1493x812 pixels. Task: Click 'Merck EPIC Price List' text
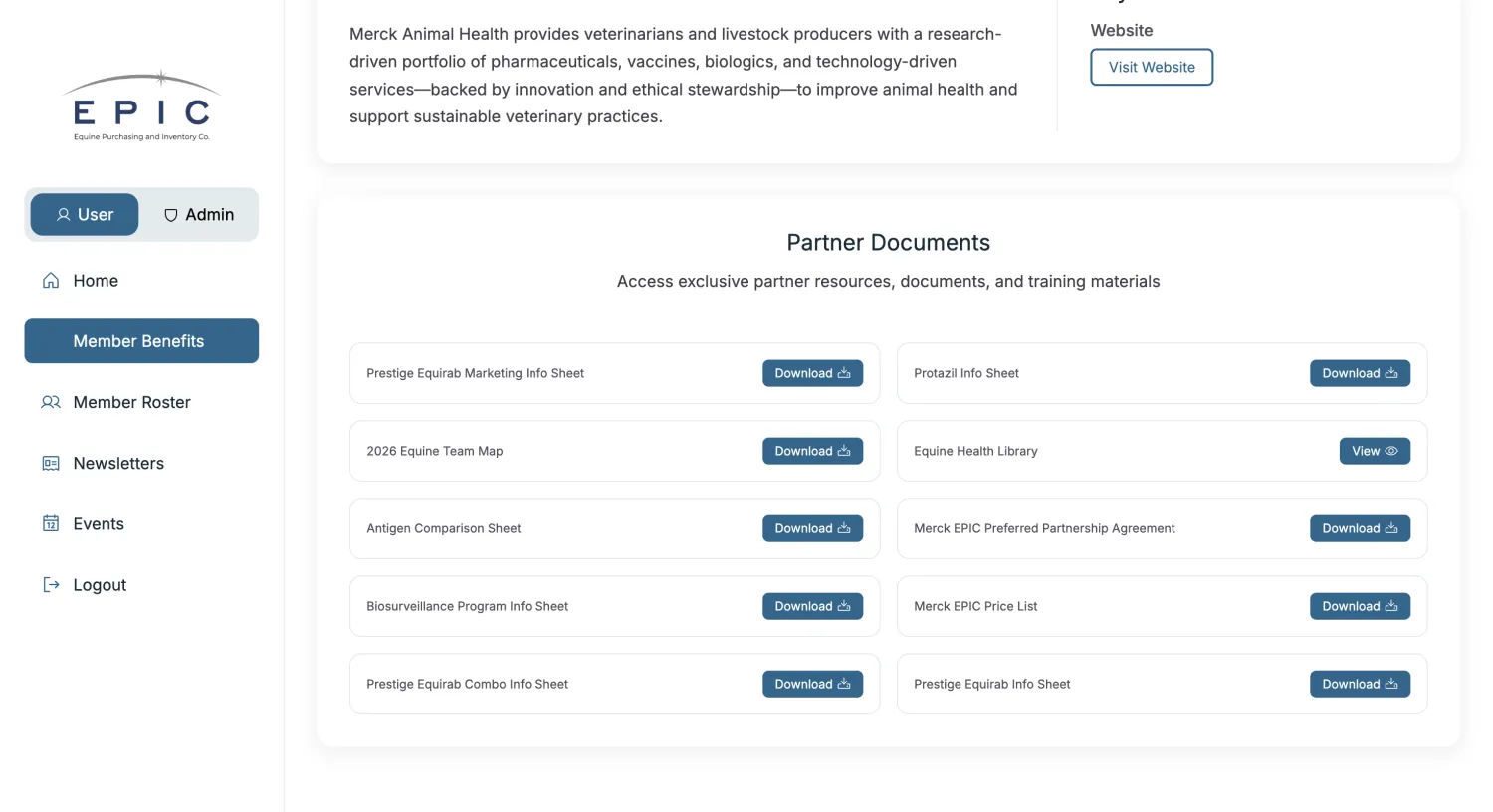pyautogui.click(x=975, y=606)
